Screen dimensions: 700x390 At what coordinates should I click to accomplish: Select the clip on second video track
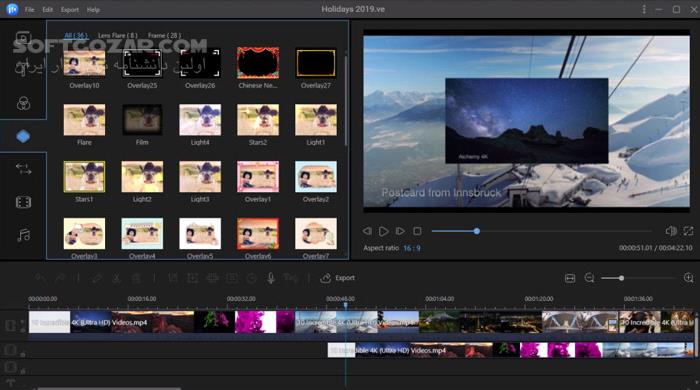point(511,350)
